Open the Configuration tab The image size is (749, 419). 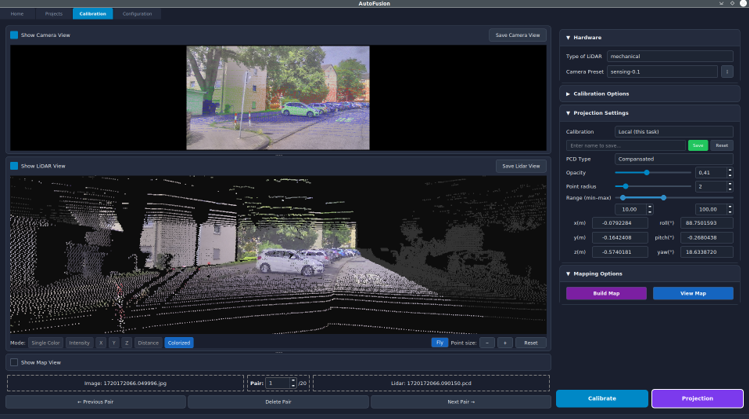137,14
